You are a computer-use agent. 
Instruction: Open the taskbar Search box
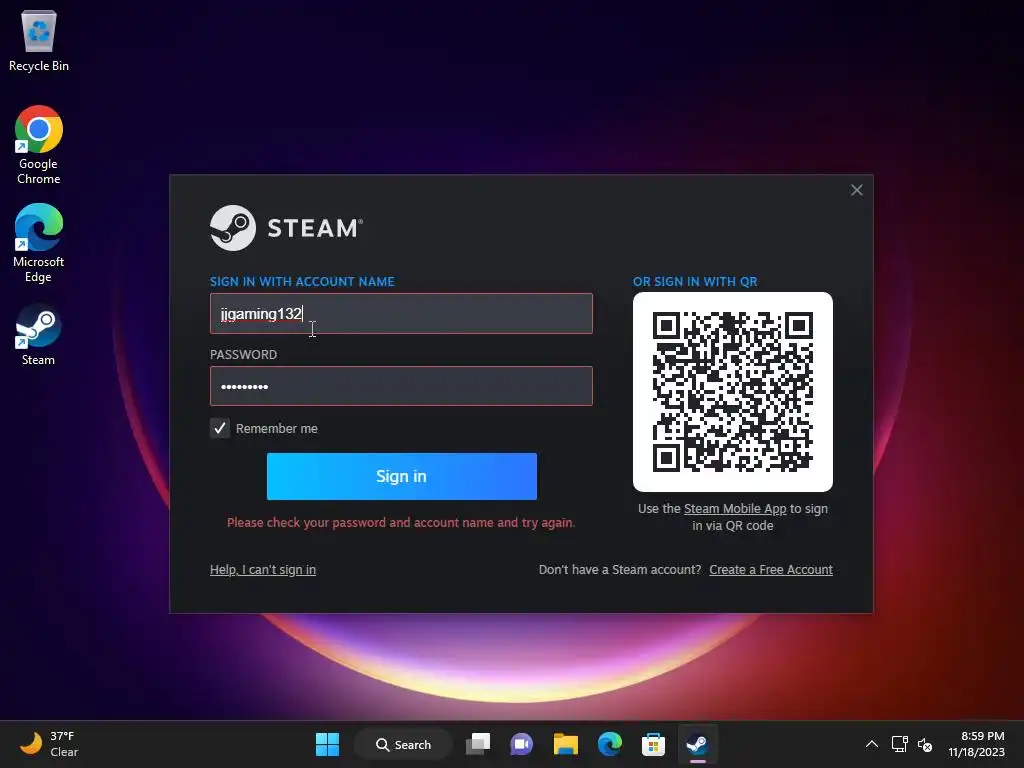tap(404, 744)
